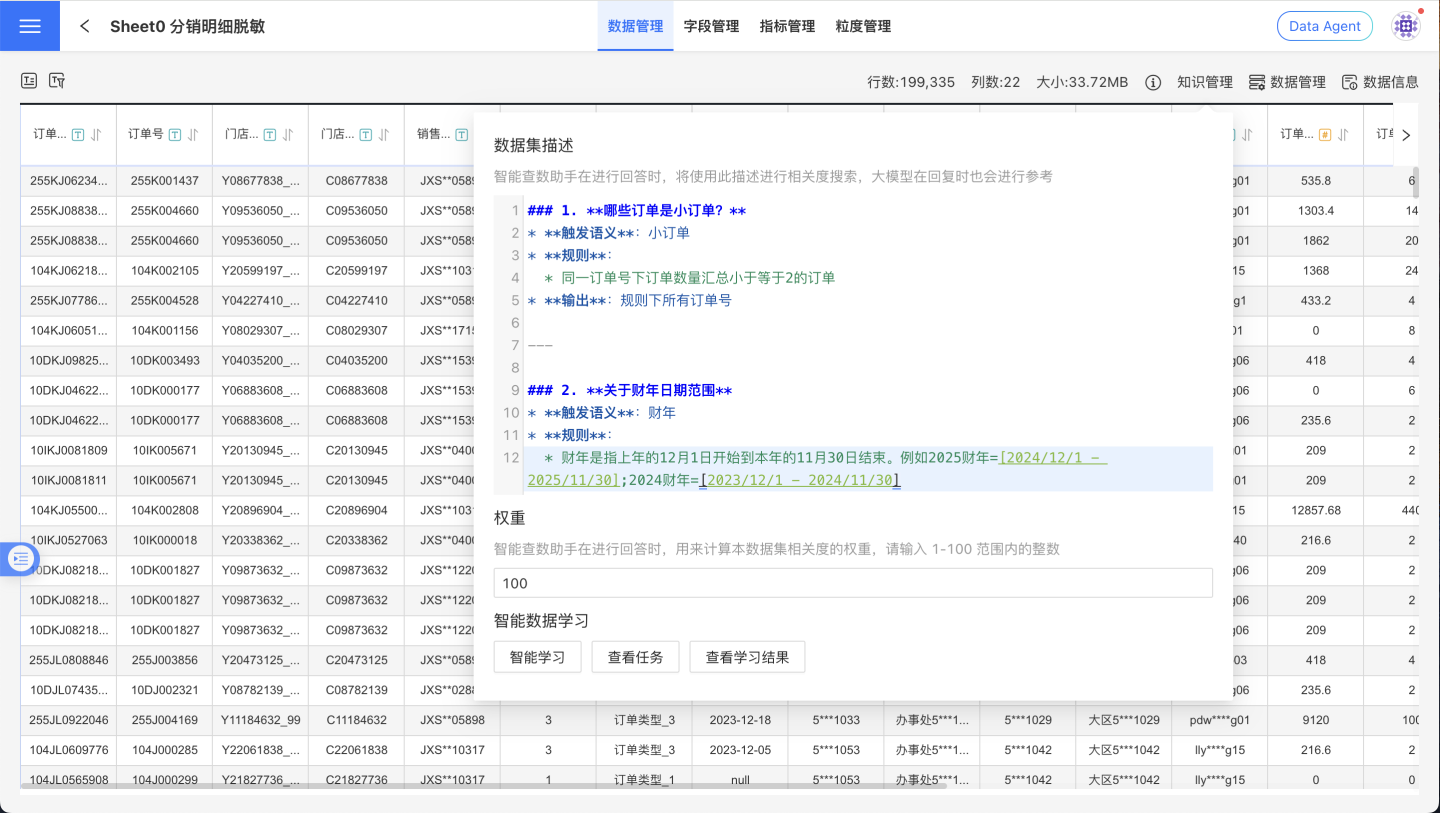Image resolution: width=1440 pixels, height=813 pixels.
Task: Click the back arrow beside Sheet0 分销明细脱敏
Action: pyautogui.click(x=84, y=26)
